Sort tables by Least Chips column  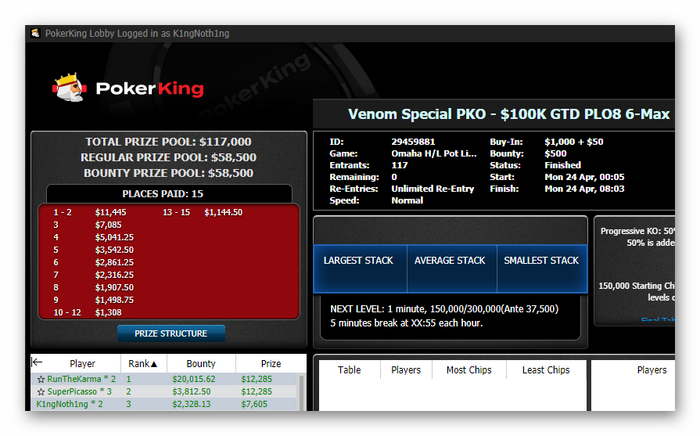point(546,370)
